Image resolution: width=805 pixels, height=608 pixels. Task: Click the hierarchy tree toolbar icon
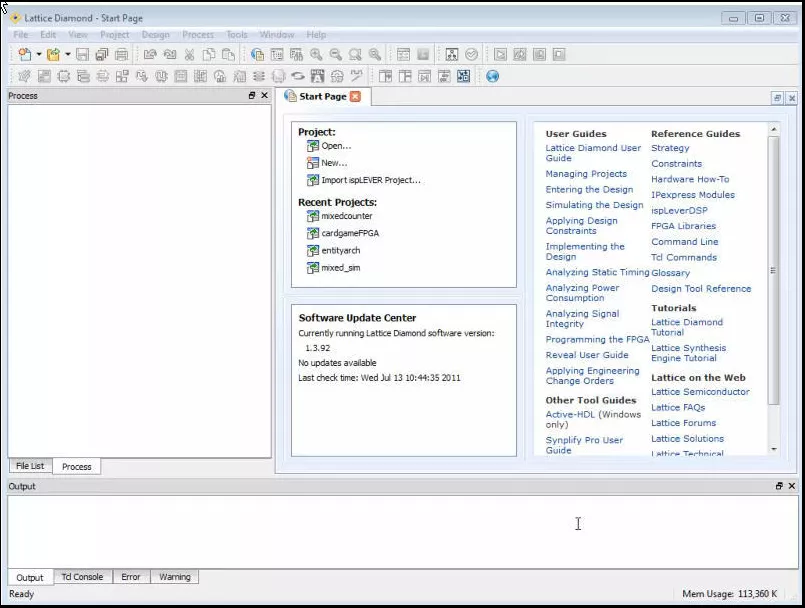tap(452, 54)
